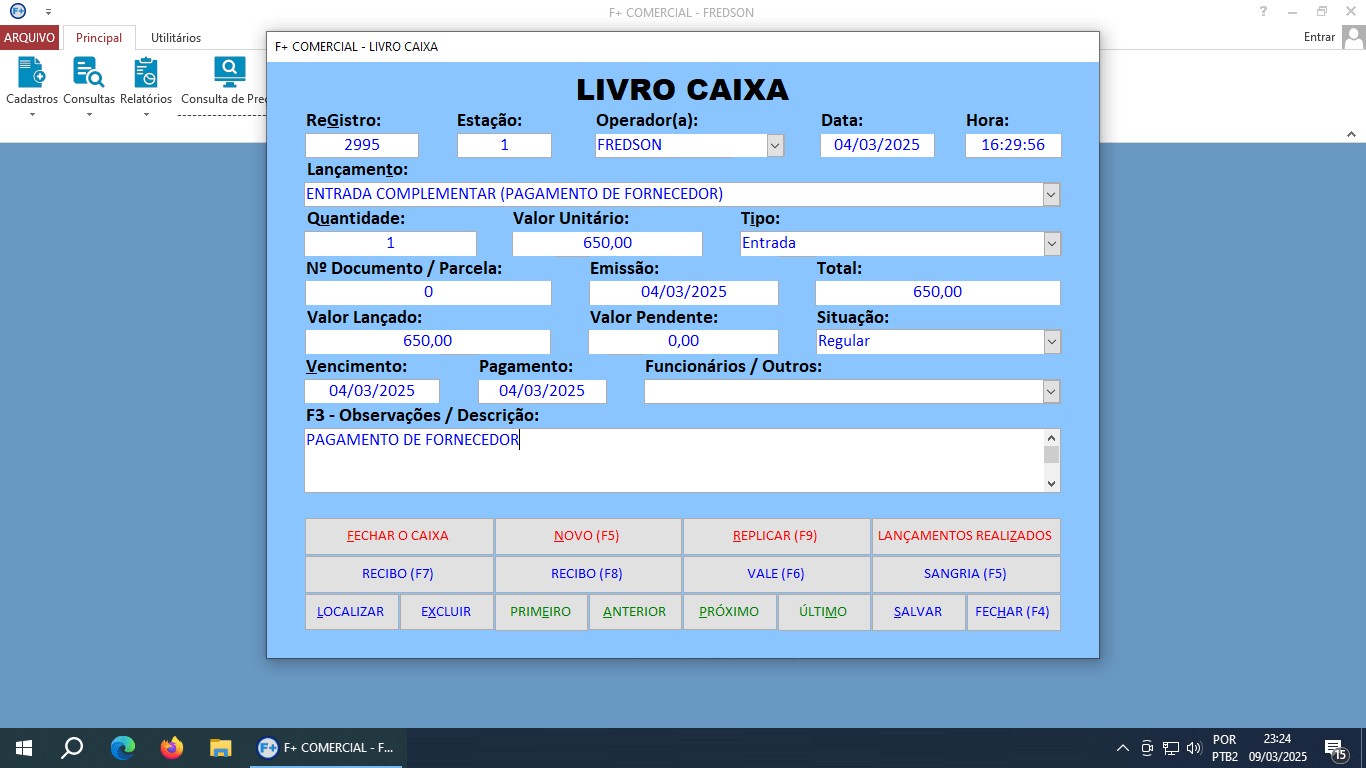The height and width of the screenshot is (768, 1366).
Task: Click the observations scrollbar up arrow
Action: pos(1051,437)
